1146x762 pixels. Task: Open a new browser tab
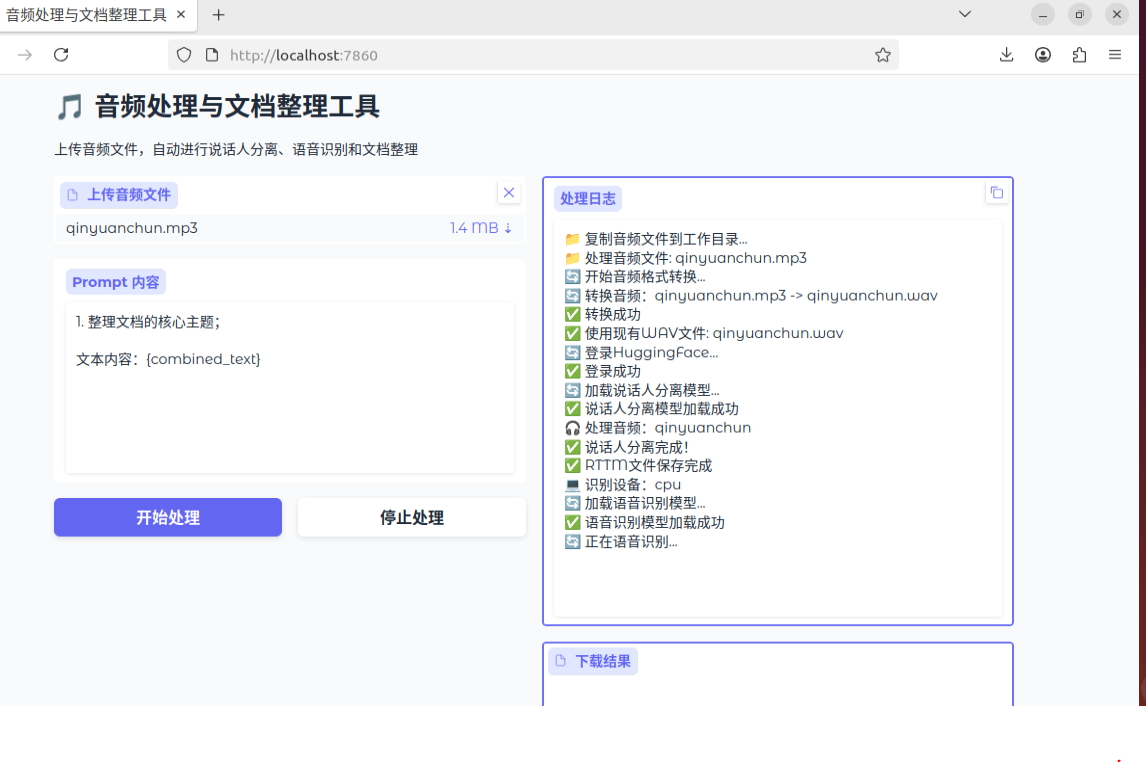[218, 15]
